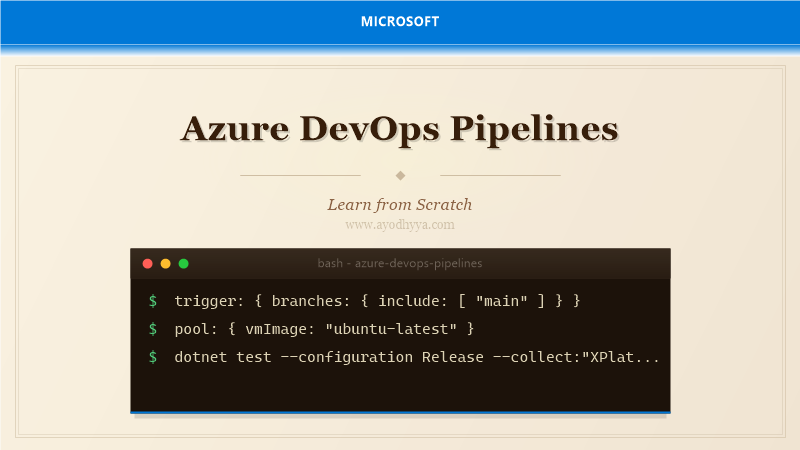Click the dollar prompt before trigger
The width and height of the screenshot is (800, 450).
[x=153, y=301]
